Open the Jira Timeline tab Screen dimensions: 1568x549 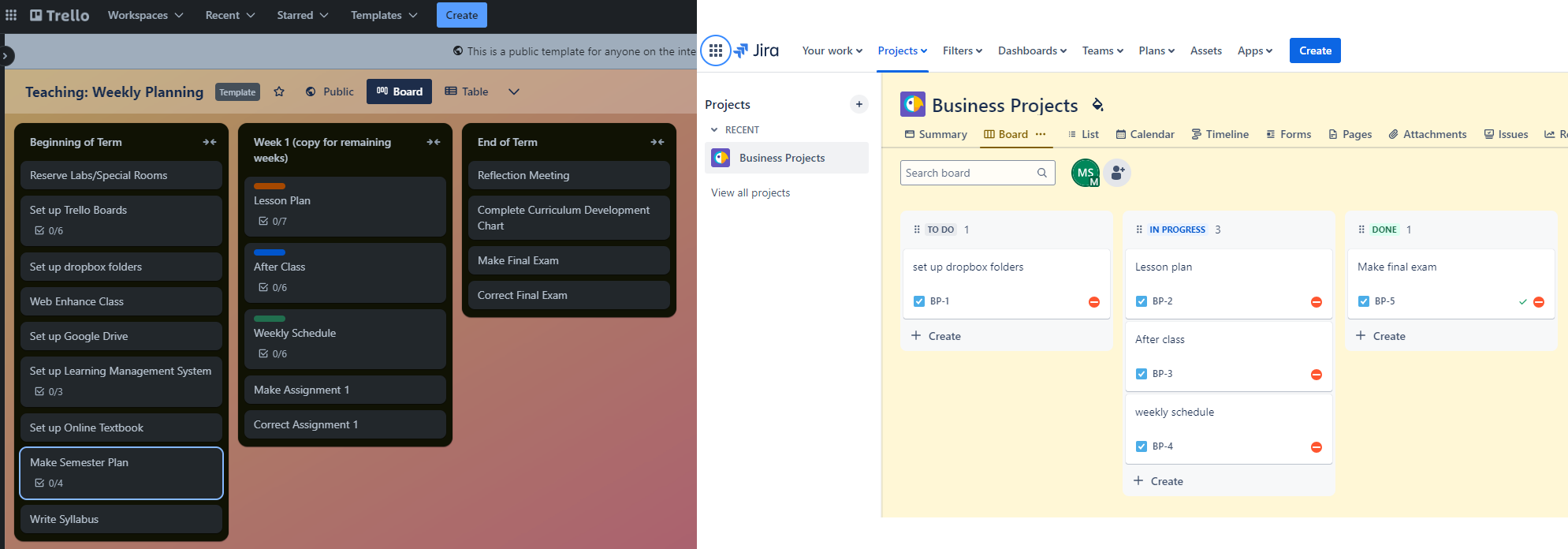[1220, 134]
